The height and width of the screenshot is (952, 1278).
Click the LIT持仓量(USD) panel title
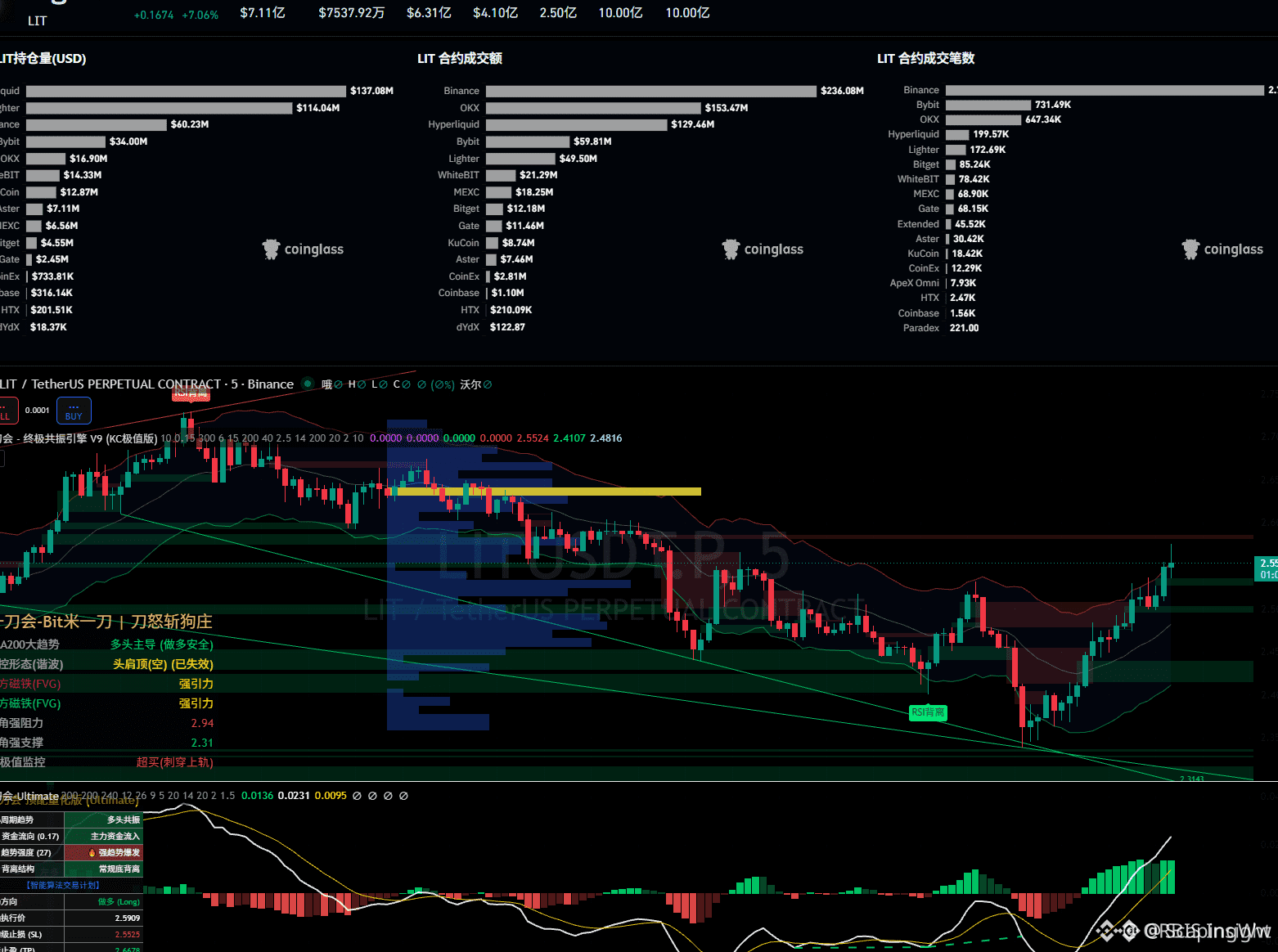pos(43,58)
